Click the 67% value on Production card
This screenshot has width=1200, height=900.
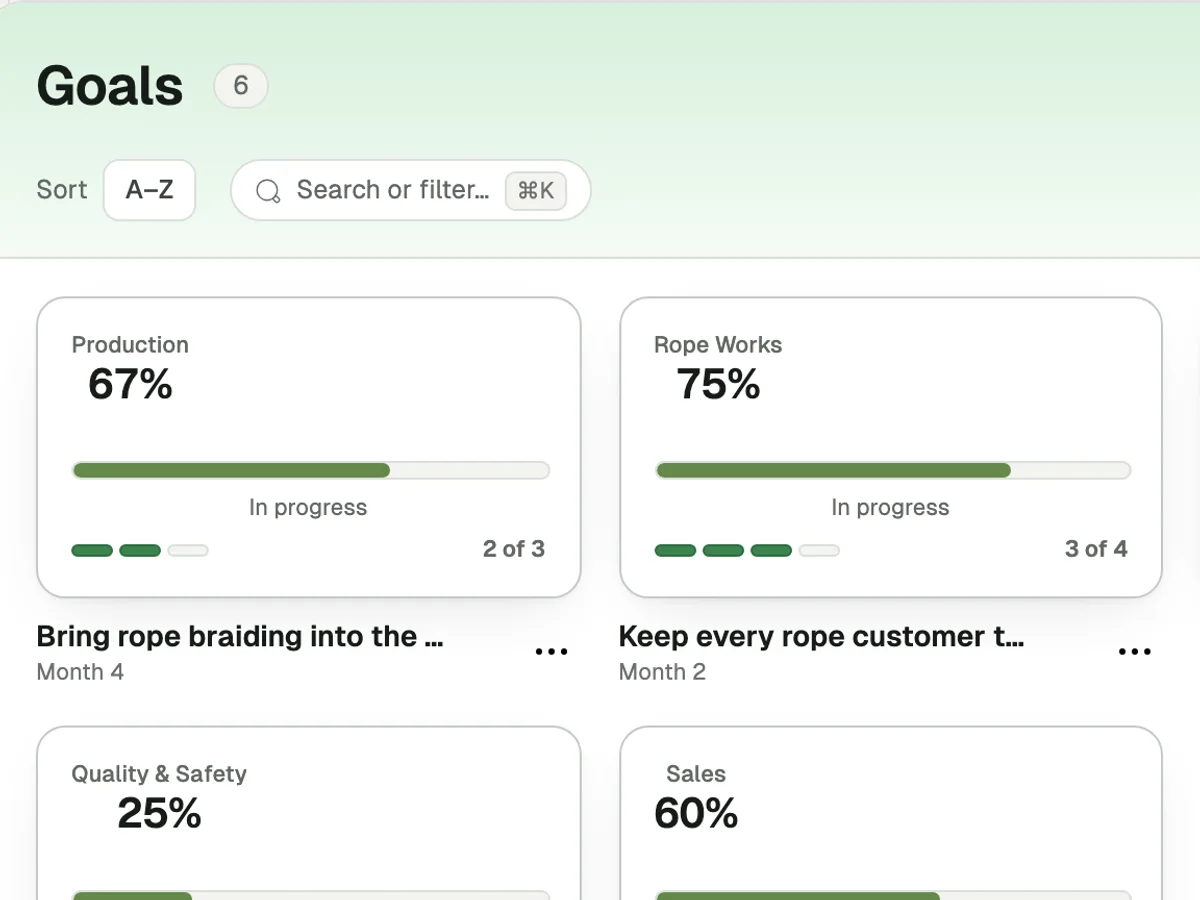(x=130, y=384)
